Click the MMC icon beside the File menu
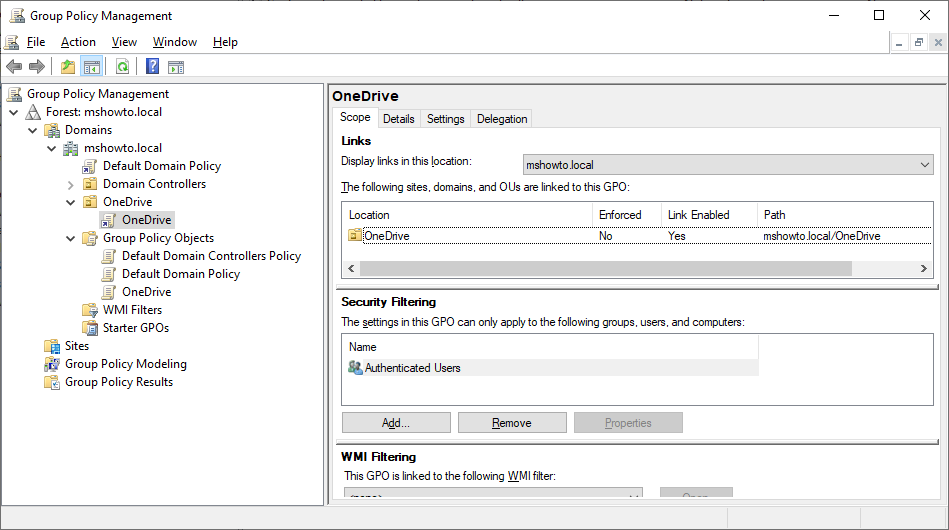Screen dimensions: 949x530 tap(11, 42)
